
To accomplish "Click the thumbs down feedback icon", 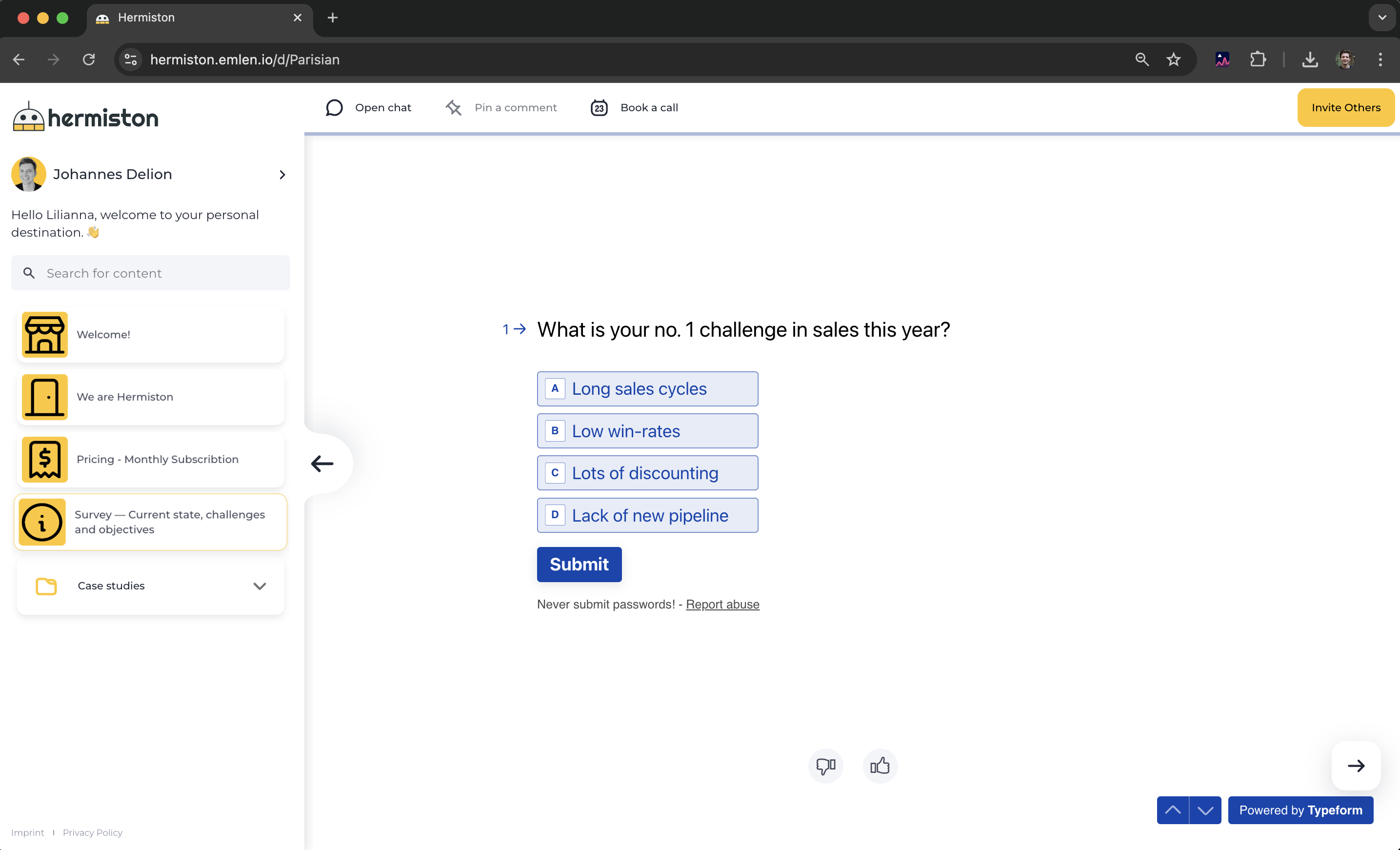I will click(x=825, y=765).
